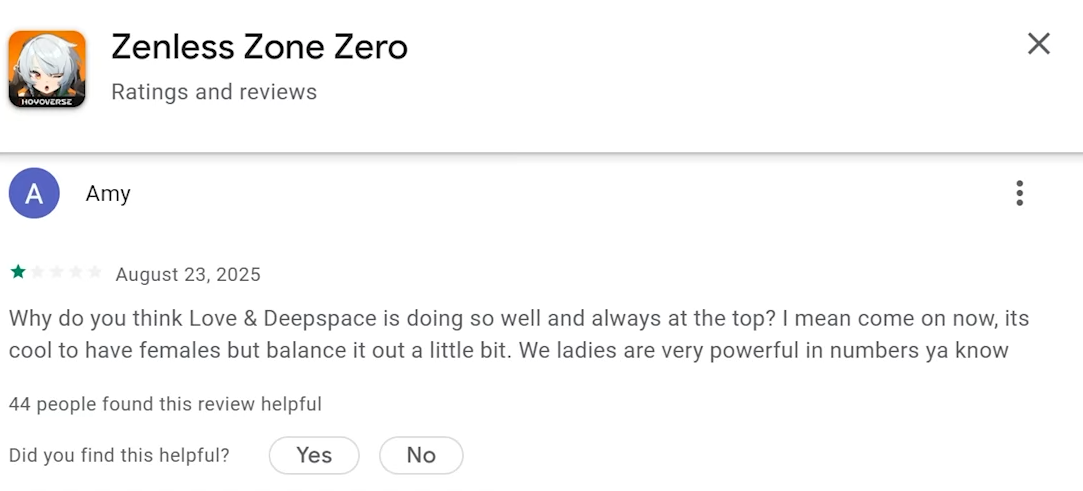Click the Ratings and reviews subtitle
The width and height of the screenshot is (1083, 491).
[214, 92]
